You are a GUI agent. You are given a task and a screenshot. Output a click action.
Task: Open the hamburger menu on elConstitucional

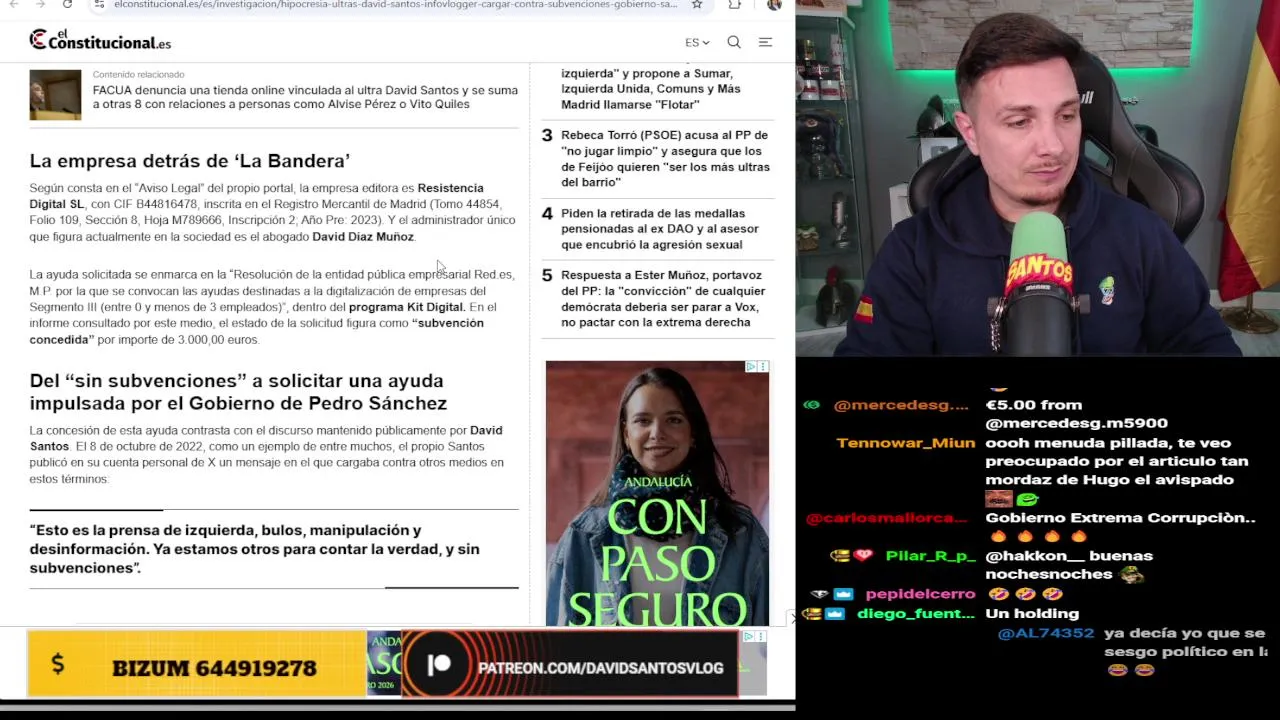[765, 42]
